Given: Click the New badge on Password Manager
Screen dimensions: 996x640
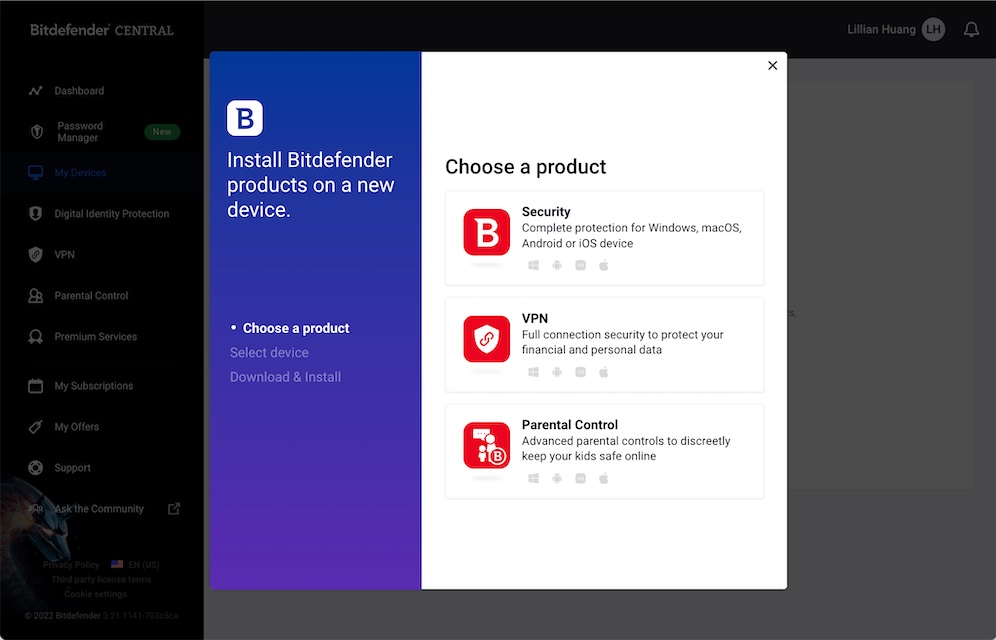Looking at the screenshot, I should (162, 132).
